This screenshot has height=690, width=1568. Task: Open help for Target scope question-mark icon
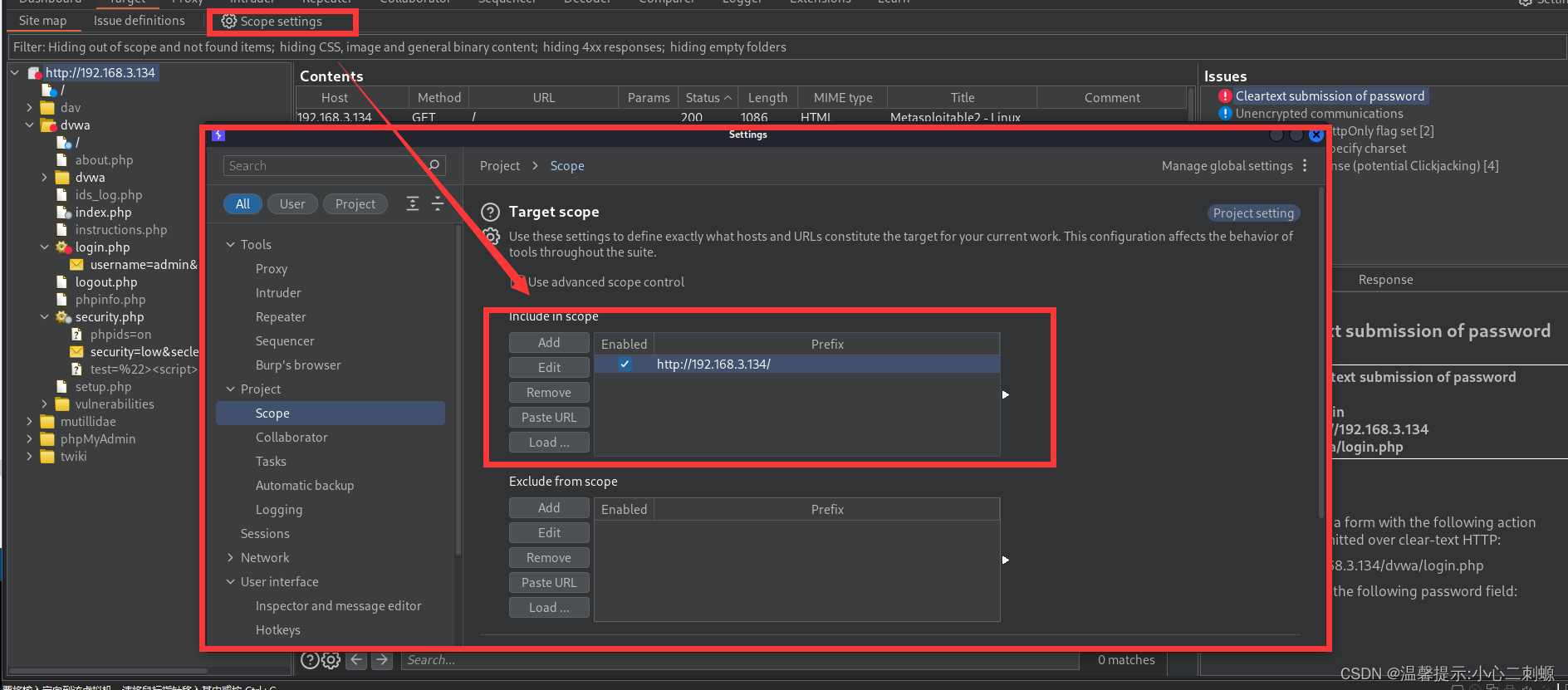click(491, 212)
